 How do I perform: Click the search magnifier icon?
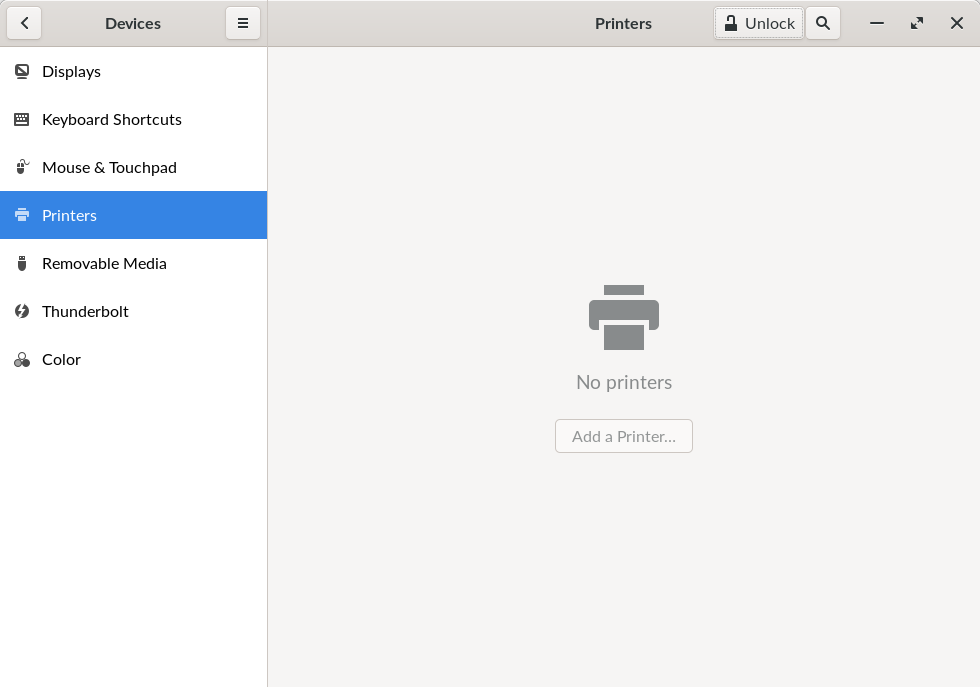[822, 23]
